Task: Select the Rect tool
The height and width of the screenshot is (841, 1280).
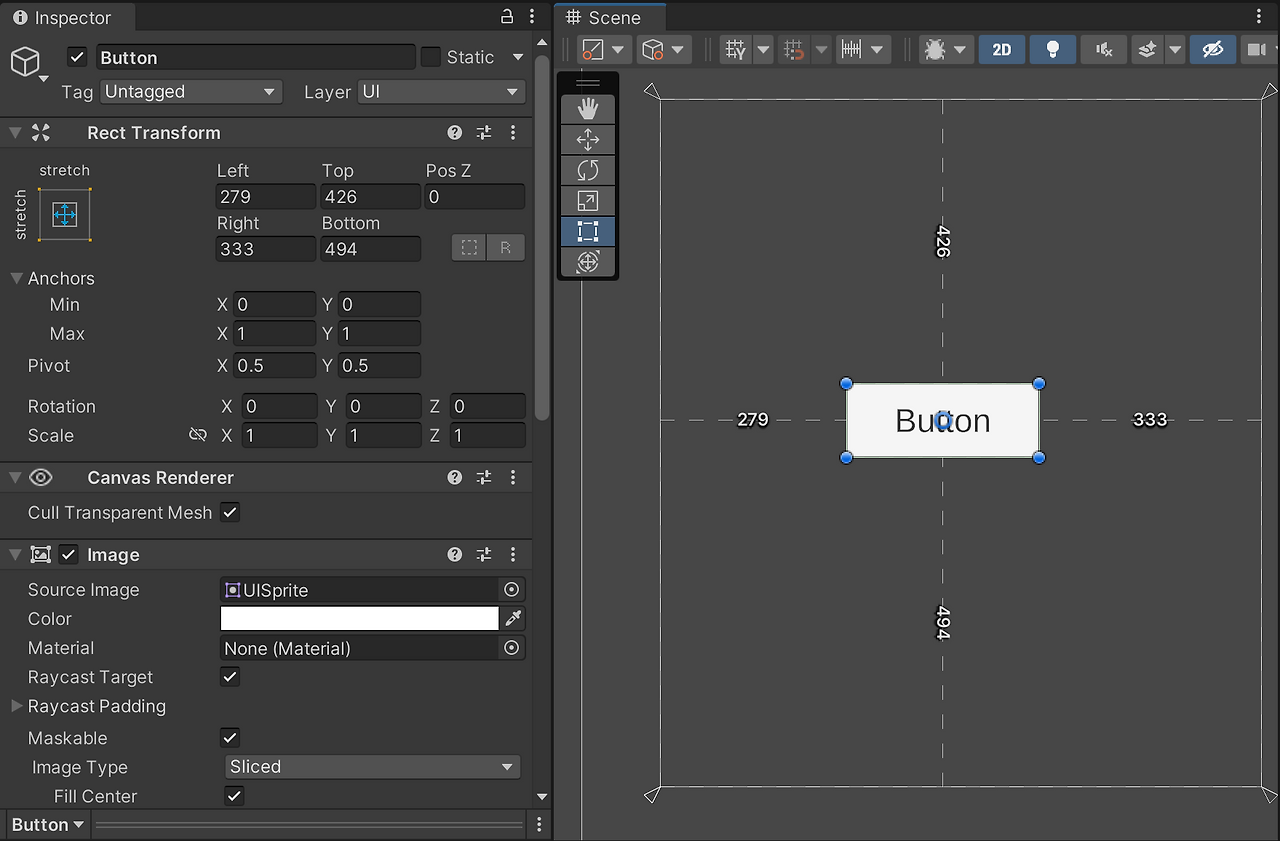Action: point(588,232)
